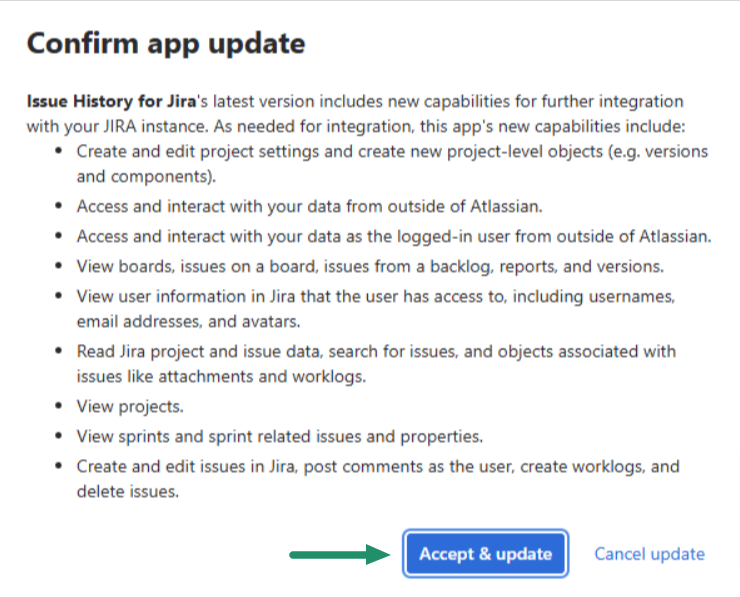Click the 'delete issues.' trailing text
Viewport: 740px width, 597px height.
point(128,492)
